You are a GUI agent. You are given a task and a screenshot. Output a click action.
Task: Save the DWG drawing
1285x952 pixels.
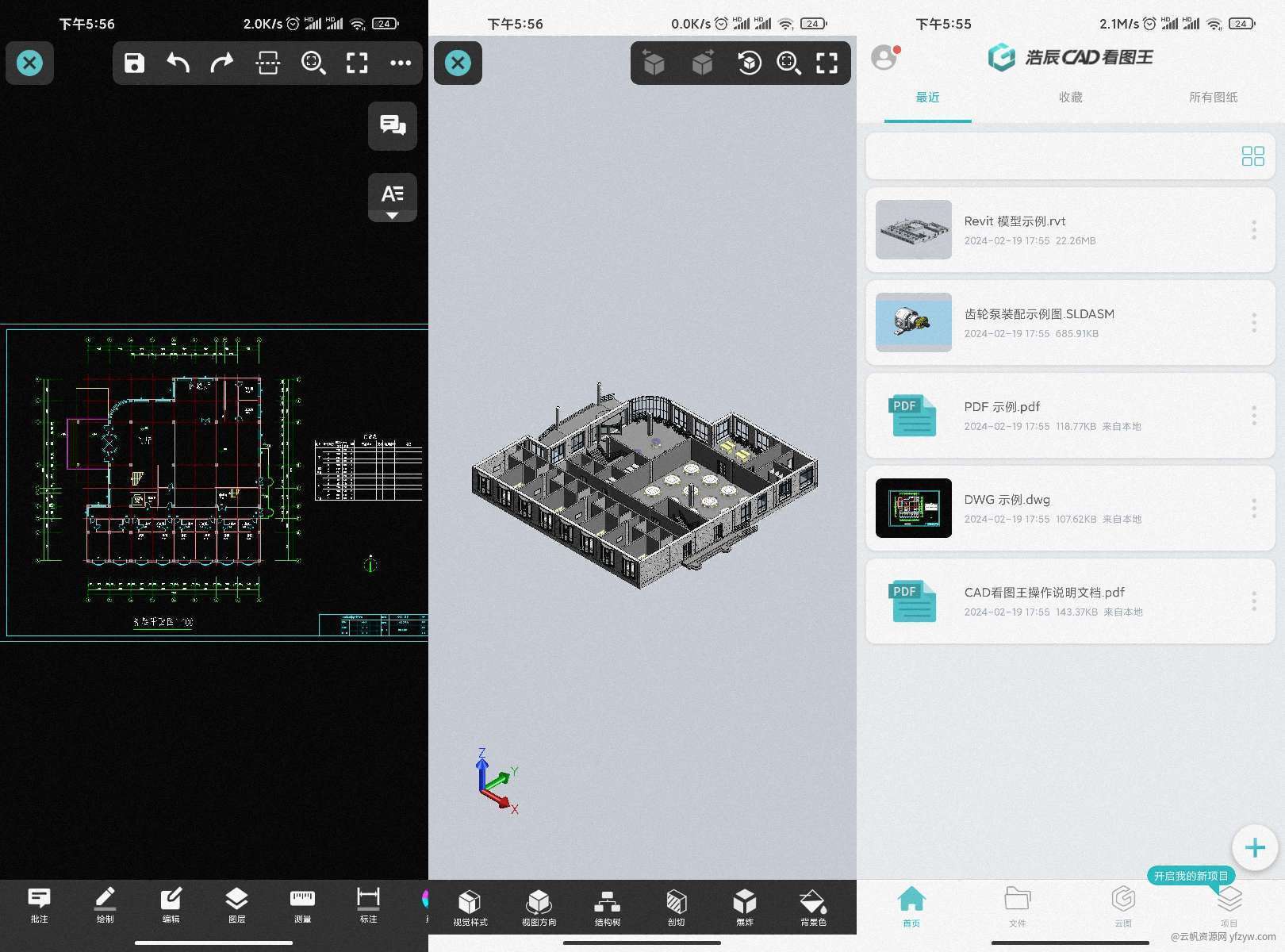[134, 63]
